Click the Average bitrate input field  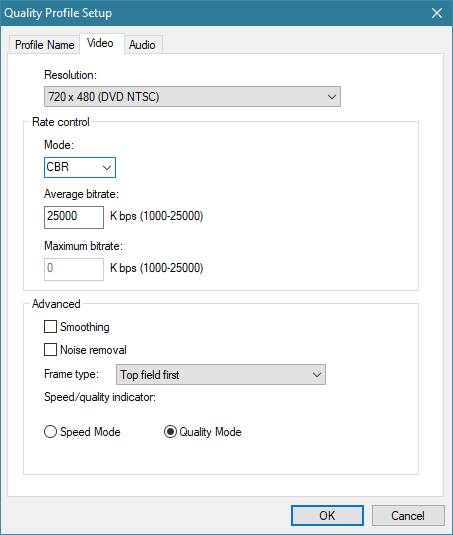pos(74,217)
